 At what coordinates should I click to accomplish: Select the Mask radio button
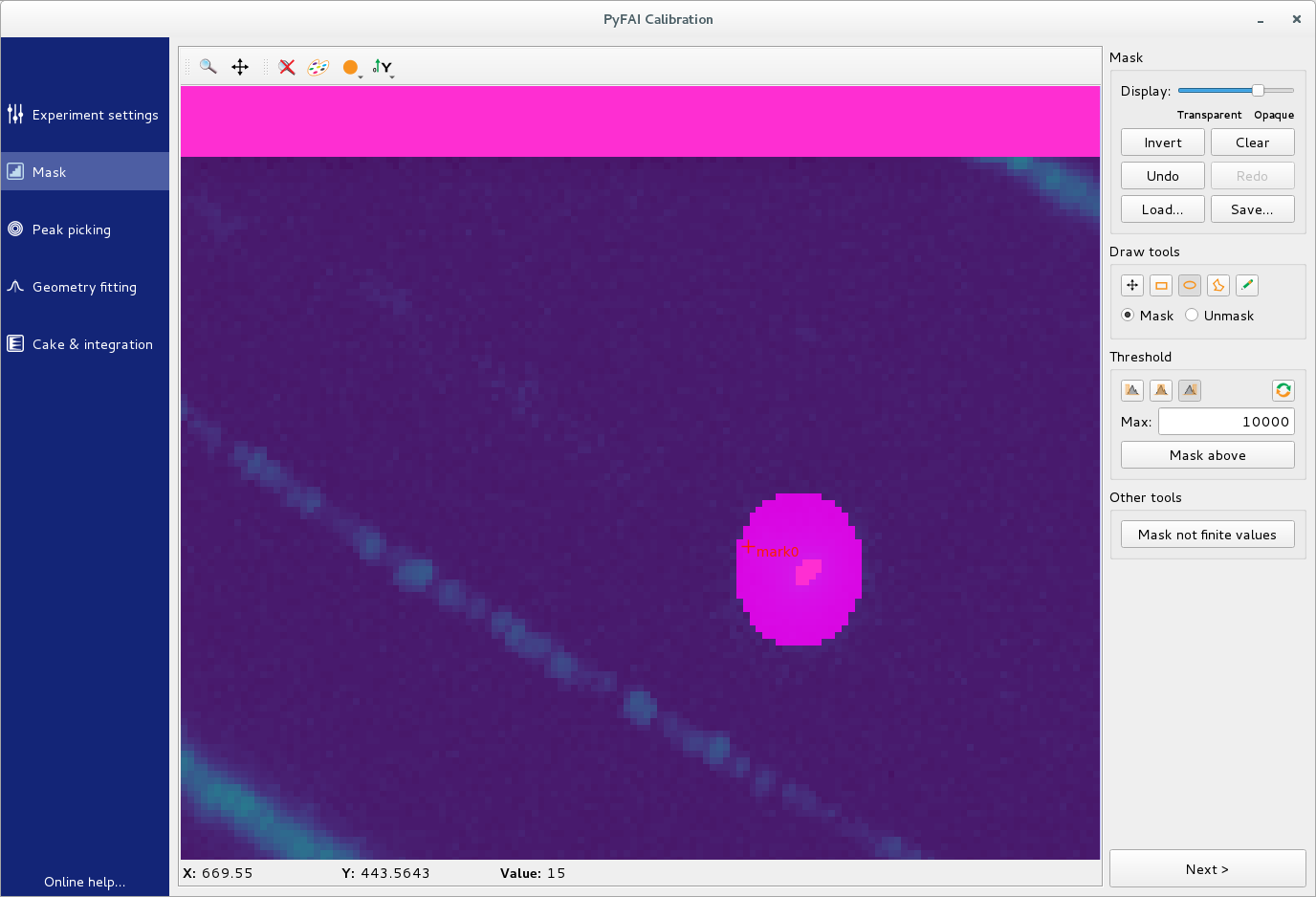pyautogui.click(x=1129, y=316)
